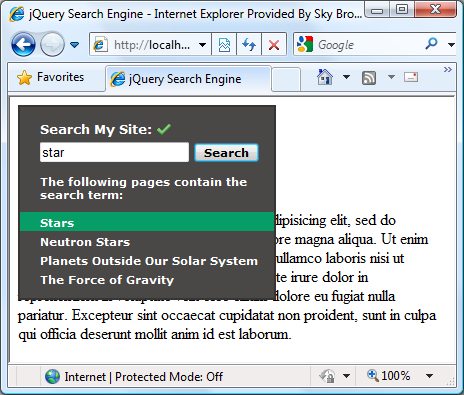
Task: Open The Force of Gravity result
Action: (107, 280)
